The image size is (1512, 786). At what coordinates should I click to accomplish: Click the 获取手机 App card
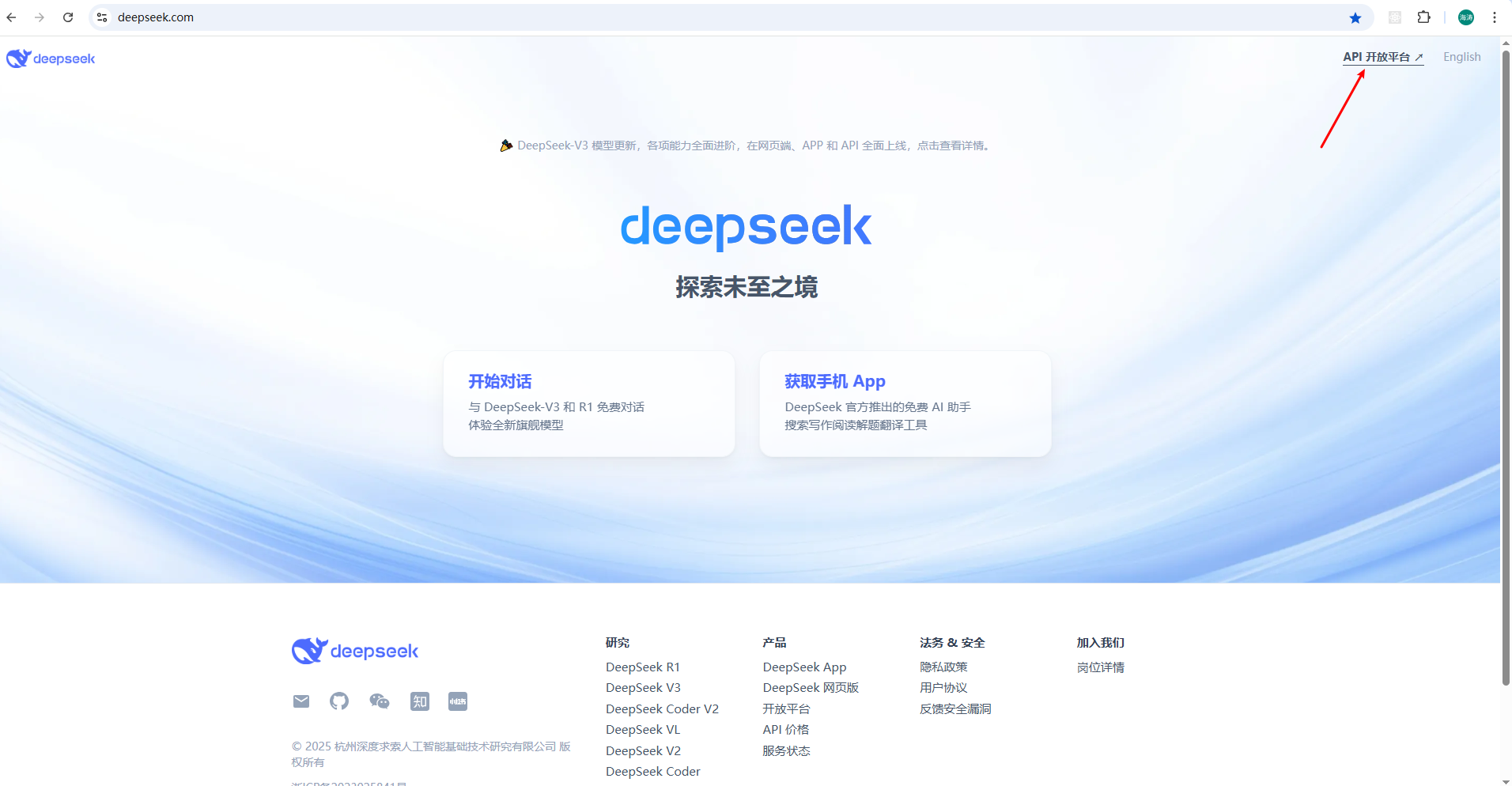coord(905,403)
